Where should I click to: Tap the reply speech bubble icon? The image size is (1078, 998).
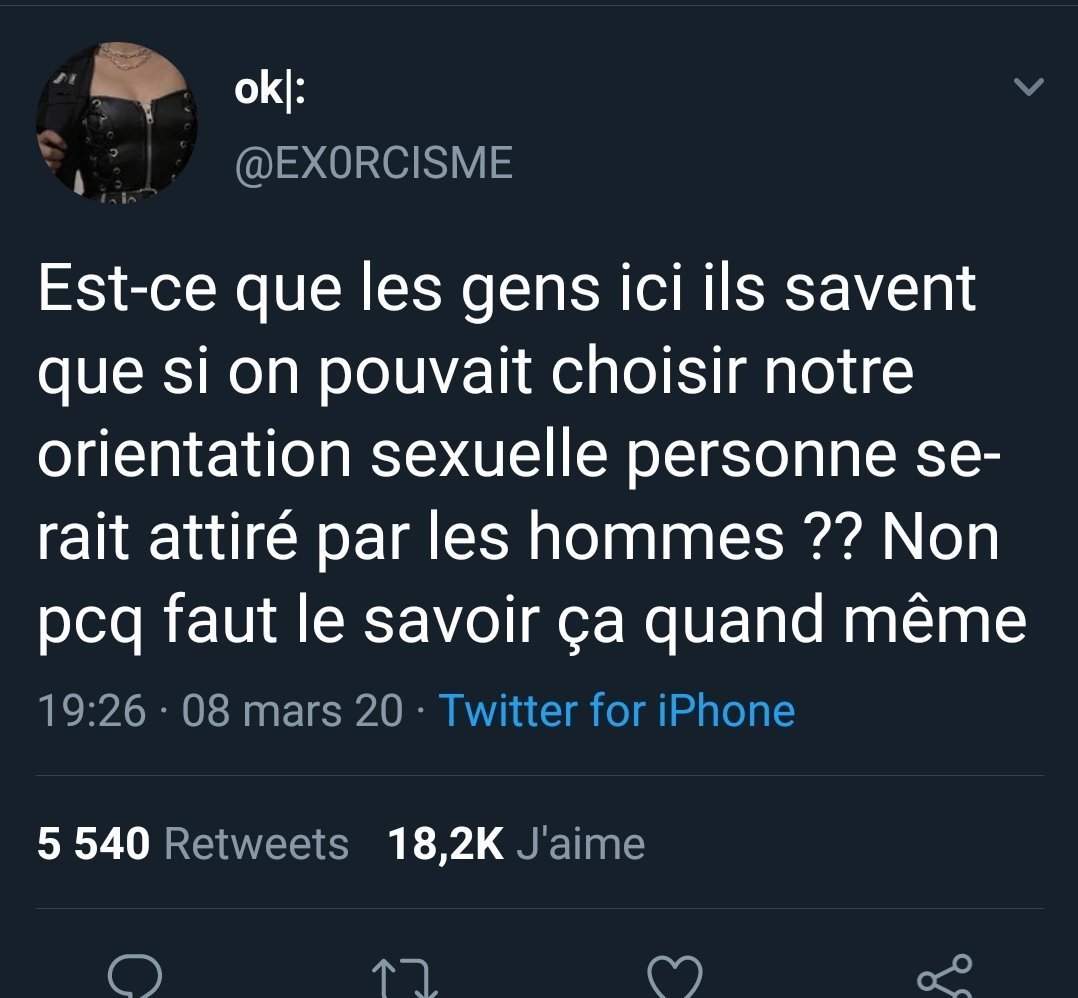point(133,976)
